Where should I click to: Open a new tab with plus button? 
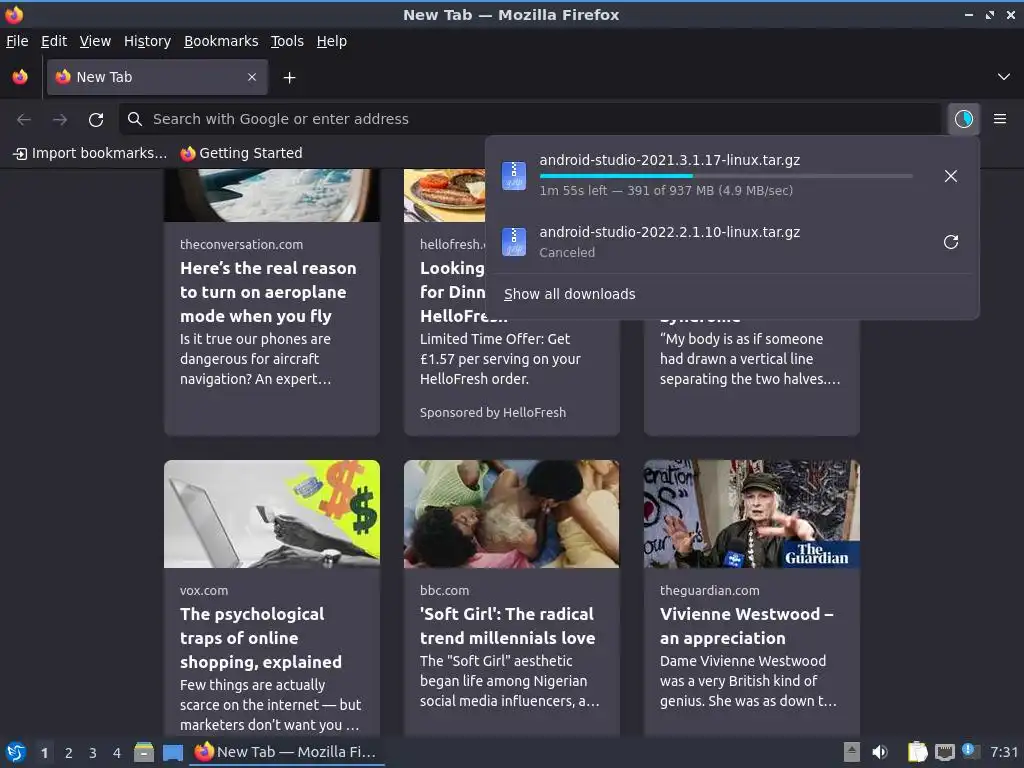[289, 78]
